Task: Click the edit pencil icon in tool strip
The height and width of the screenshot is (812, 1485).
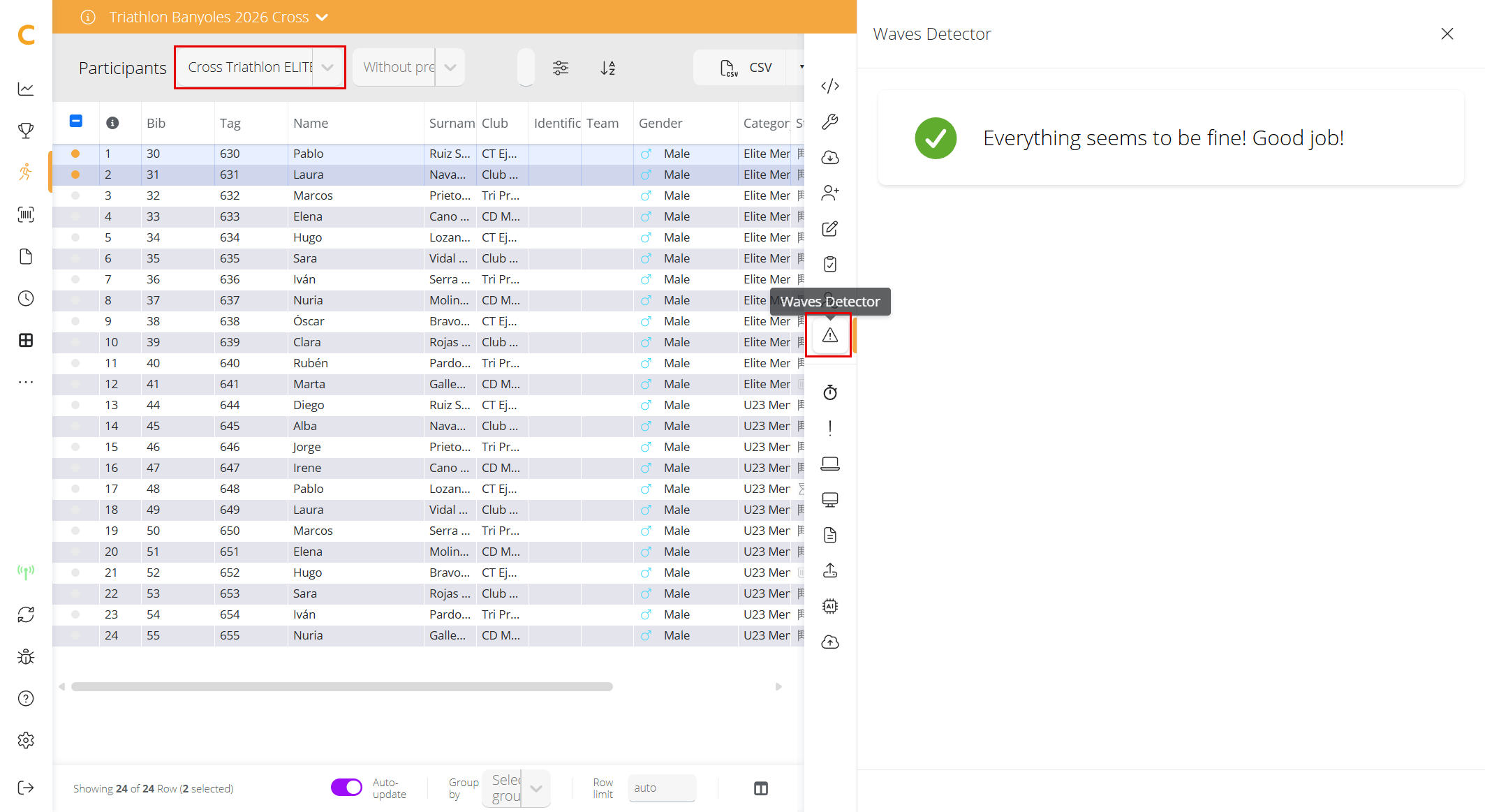Action: pyautogui.click(x=830, y=228)
